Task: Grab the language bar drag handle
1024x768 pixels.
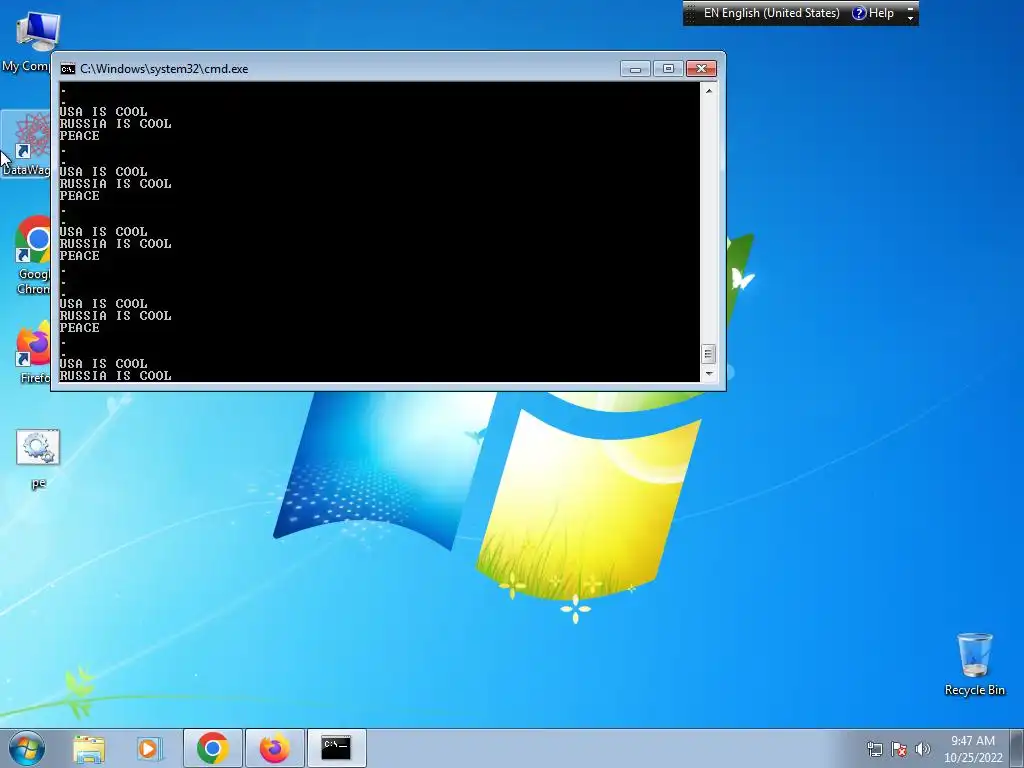Action: click(690, 13)
